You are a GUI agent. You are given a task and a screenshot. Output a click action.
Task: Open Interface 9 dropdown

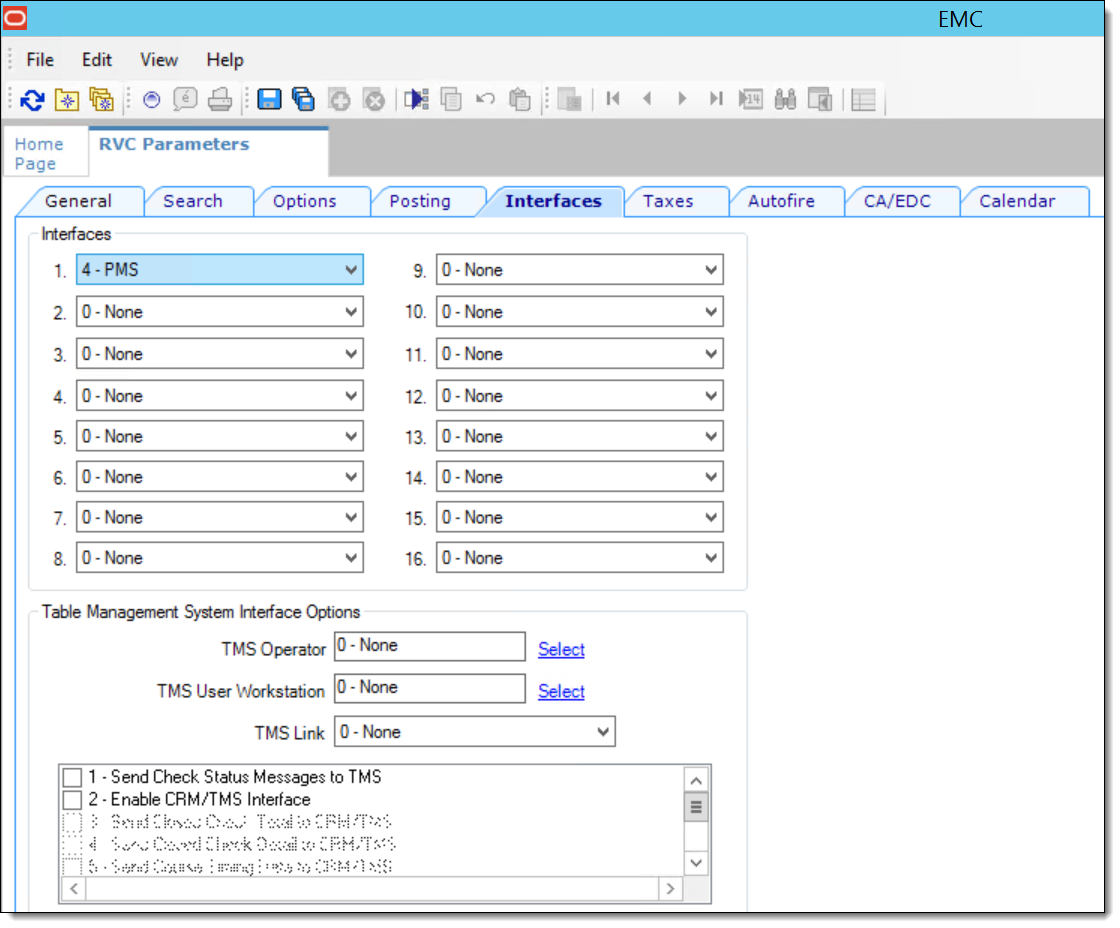580,270
